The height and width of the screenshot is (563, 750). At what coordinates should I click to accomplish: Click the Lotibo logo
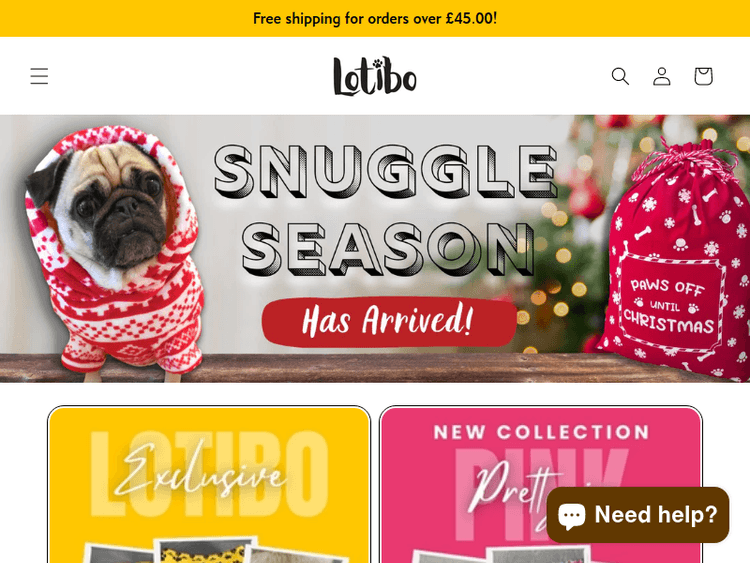[x=375, y=76]
